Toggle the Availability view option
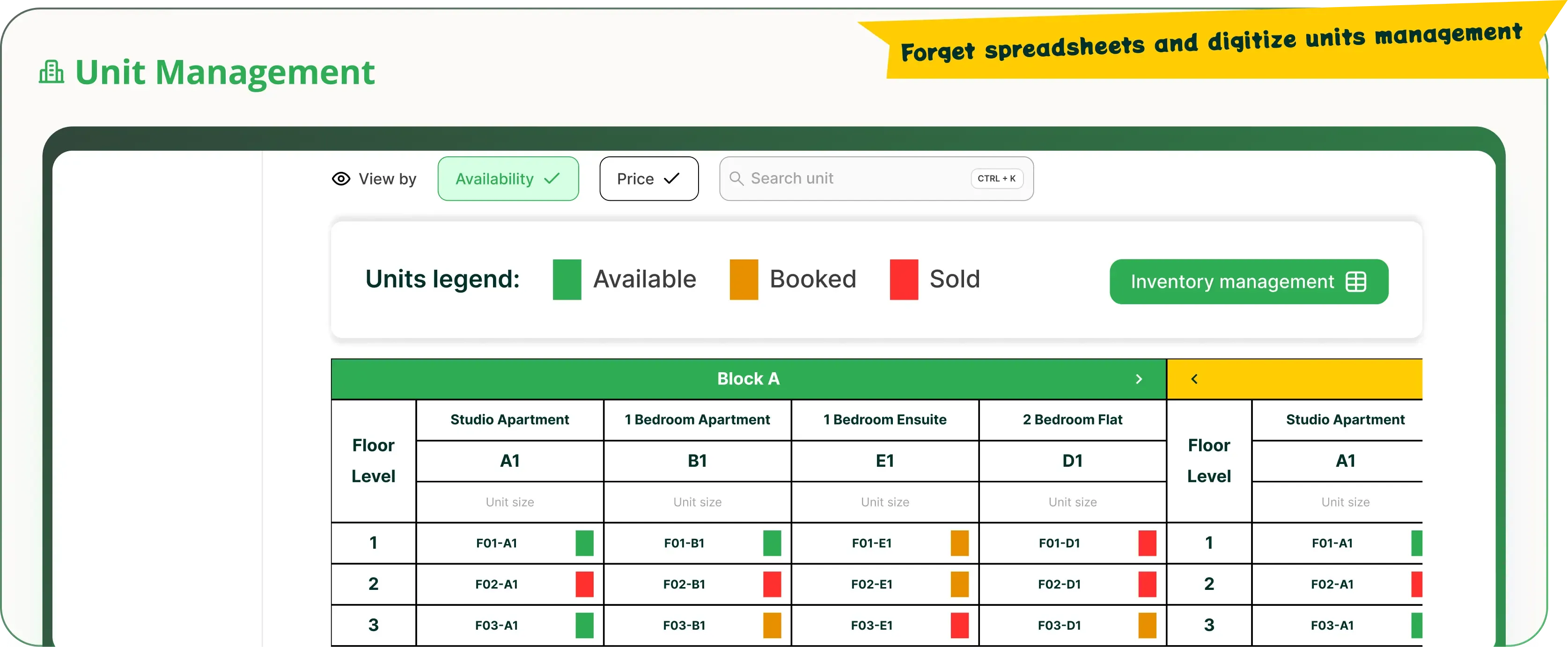Viewport: 1568px width, 647px height. pyautogui.click(x=508, y=178)
